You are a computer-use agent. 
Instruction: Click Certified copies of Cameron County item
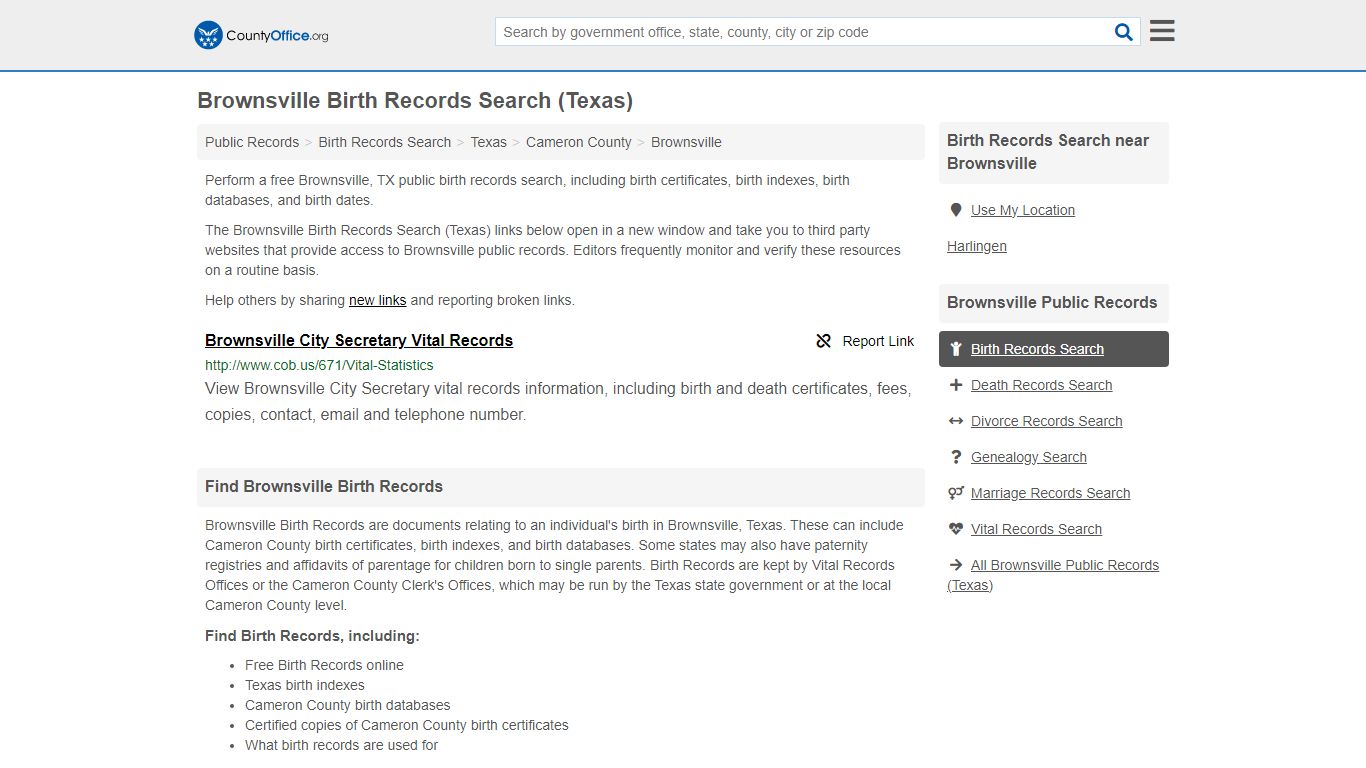406,725
